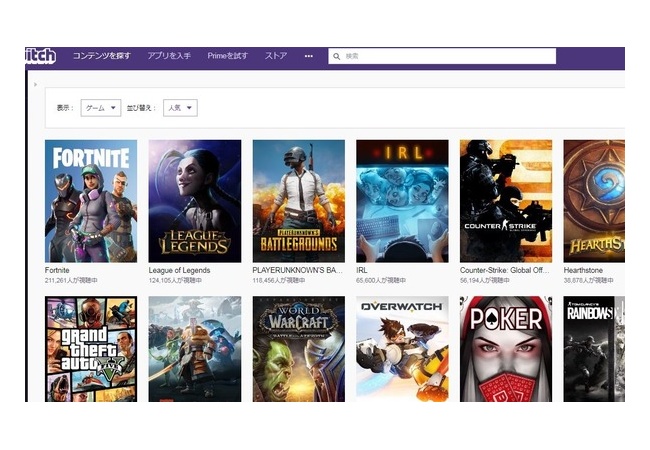Screen dimensions: 650x450
Task: Click the 65,600 viewers text under IRL
Action: pos(381,281)
